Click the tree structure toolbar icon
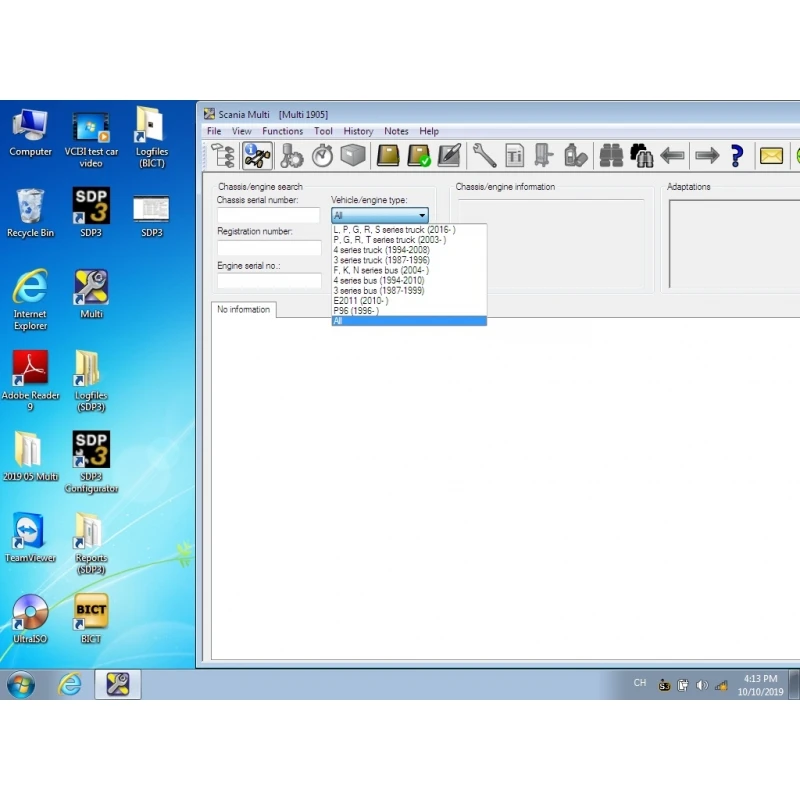 tap(223, 156)
